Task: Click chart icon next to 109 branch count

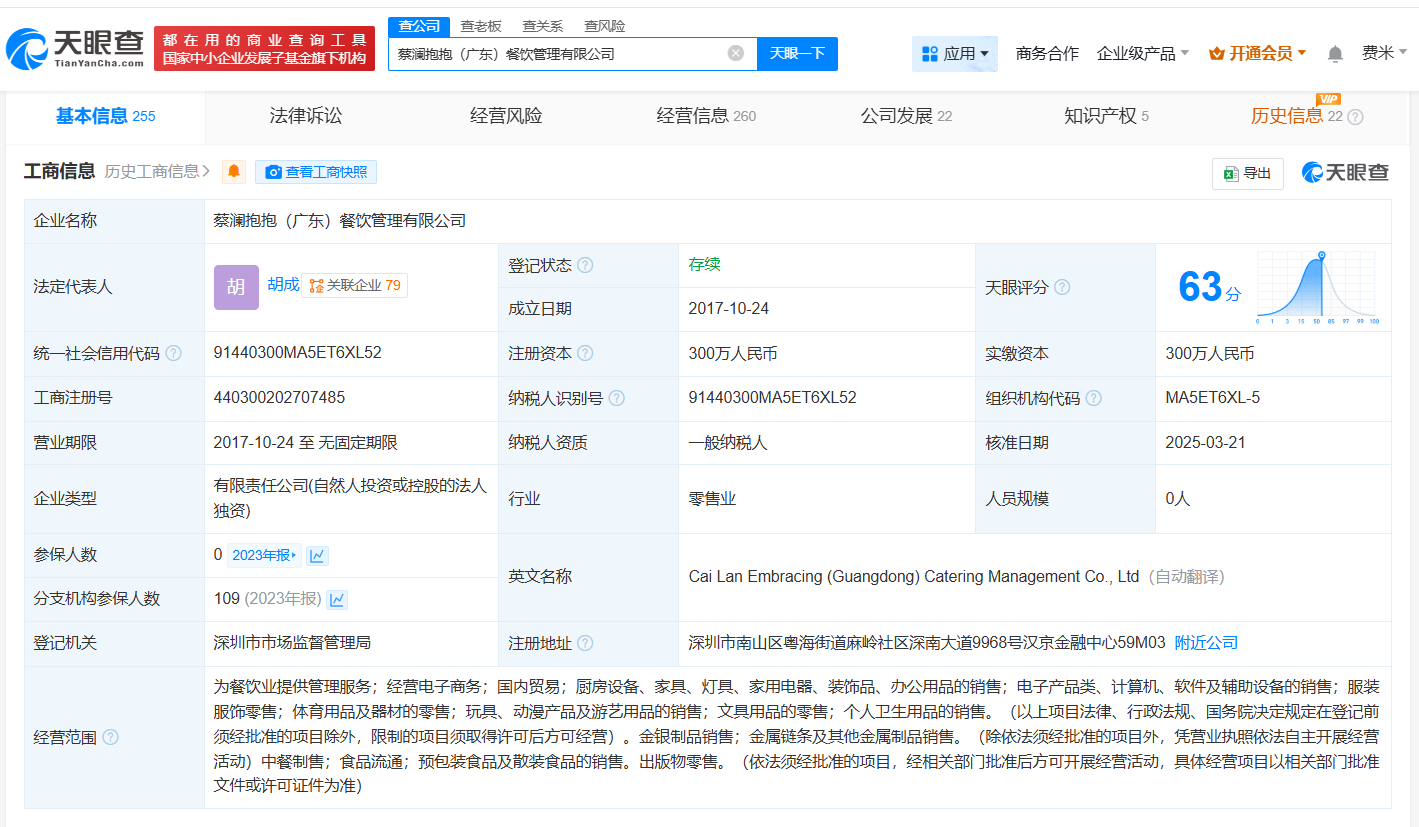Action: (337, 599)
